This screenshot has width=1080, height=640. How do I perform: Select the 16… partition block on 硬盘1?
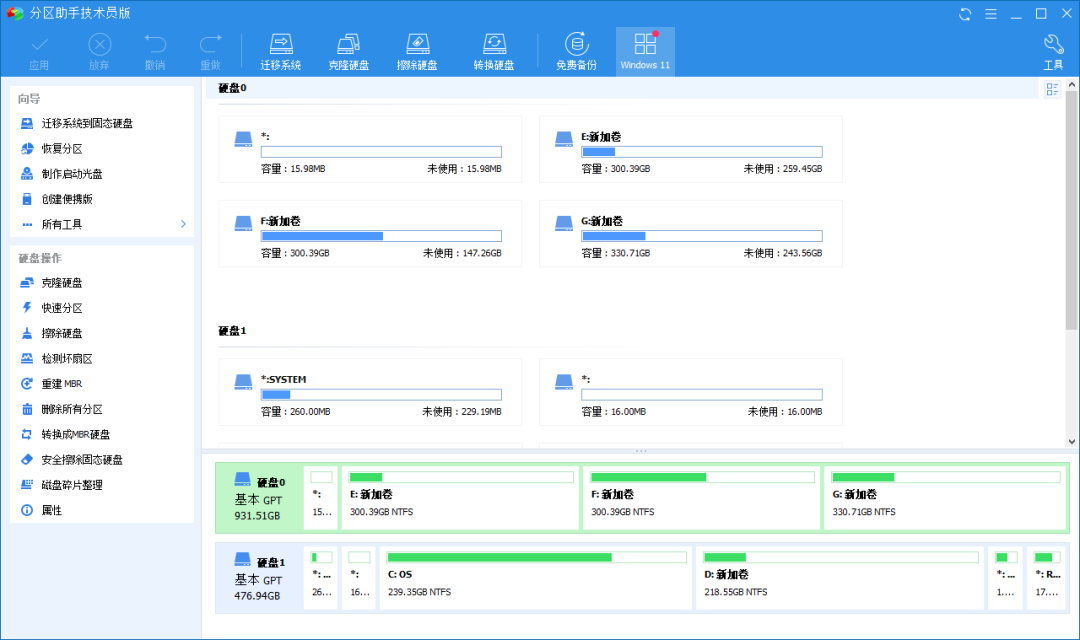click(x=359, y=578)
